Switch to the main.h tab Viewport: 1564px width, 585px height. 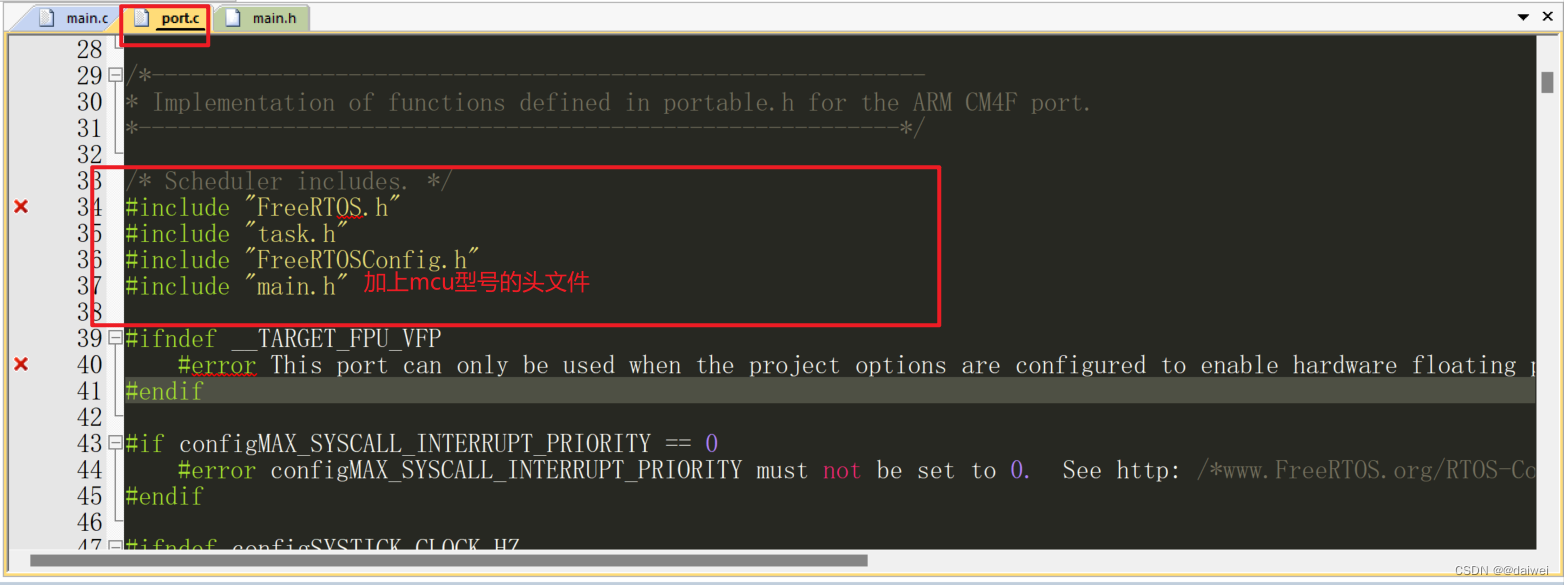[262, 18]
